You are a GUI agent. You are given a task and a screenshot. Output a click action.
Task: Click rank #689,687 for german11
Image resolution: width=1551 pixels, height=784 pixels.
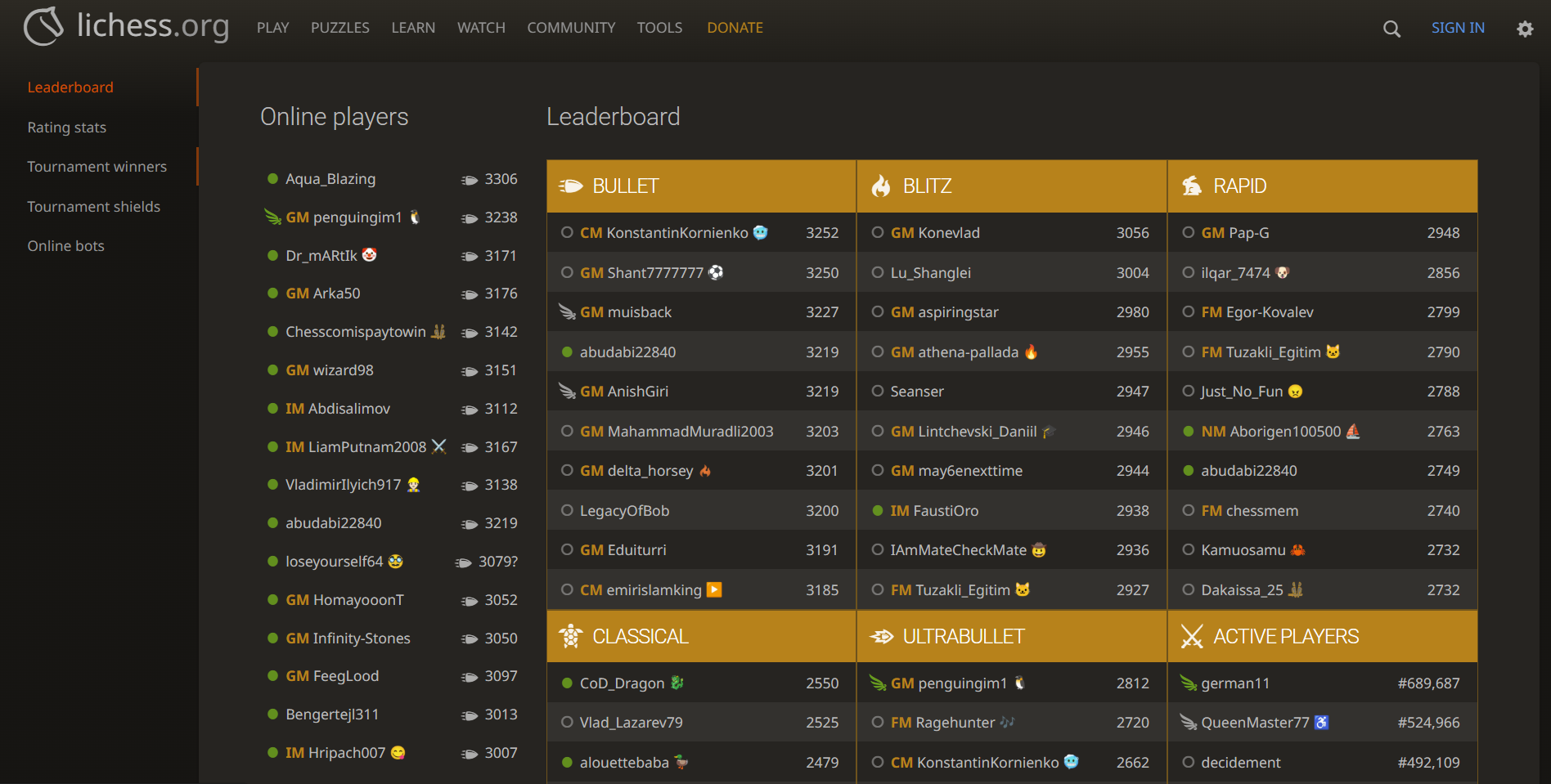pyautogui.click(x=1428, y=683)
